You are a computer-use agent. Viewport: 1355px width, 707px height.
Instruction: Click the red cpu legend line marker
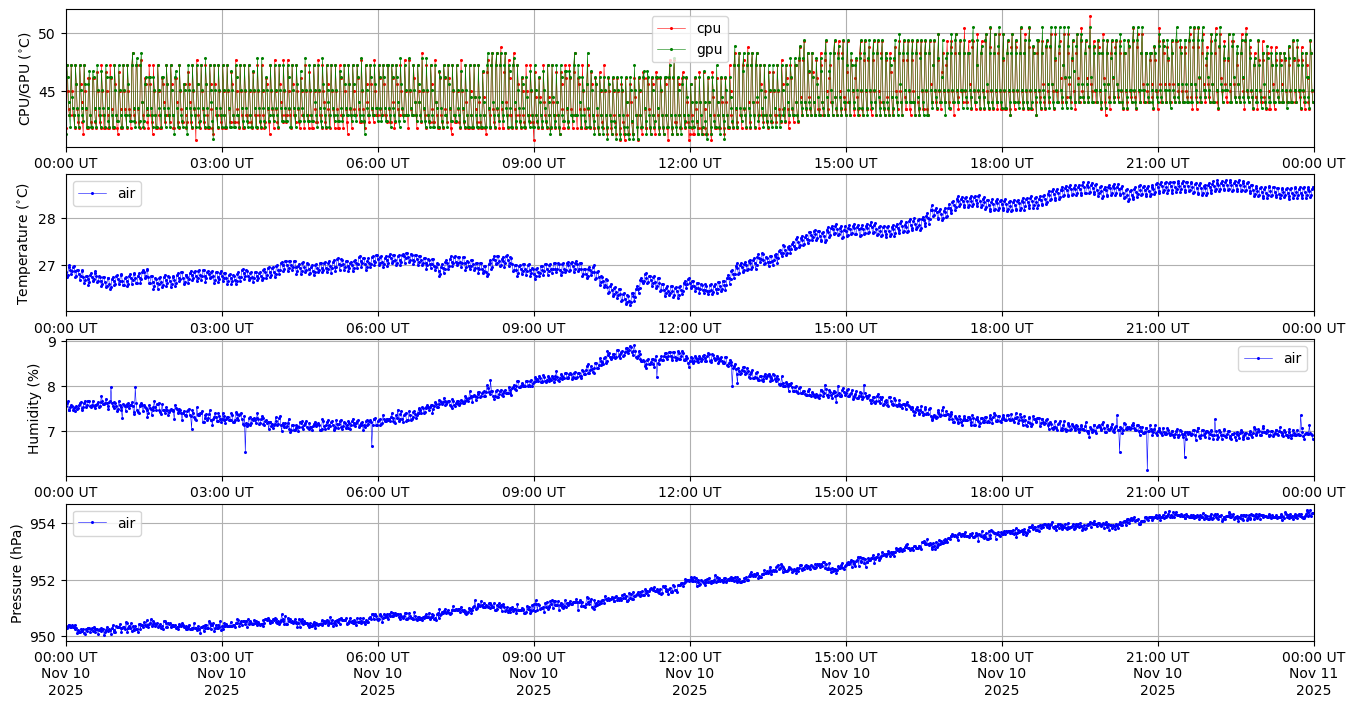point(672,29)
